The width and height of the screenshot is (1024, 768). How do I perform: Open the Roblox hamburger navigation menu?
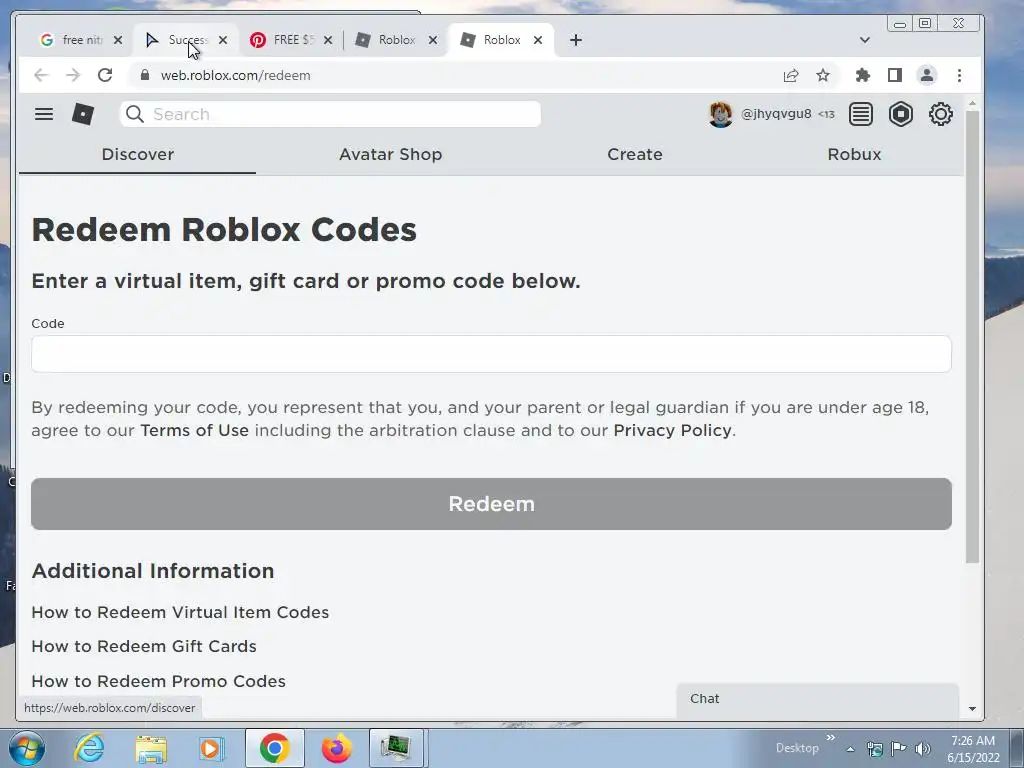coord(44,114)
